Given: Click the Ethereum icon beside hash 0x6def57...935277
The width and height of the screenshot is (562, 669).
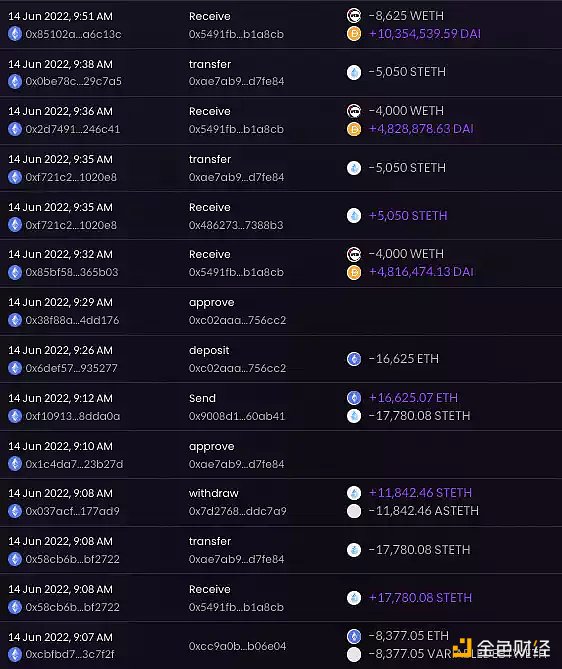Looking at the screenshot, I should tap(15, 368).
